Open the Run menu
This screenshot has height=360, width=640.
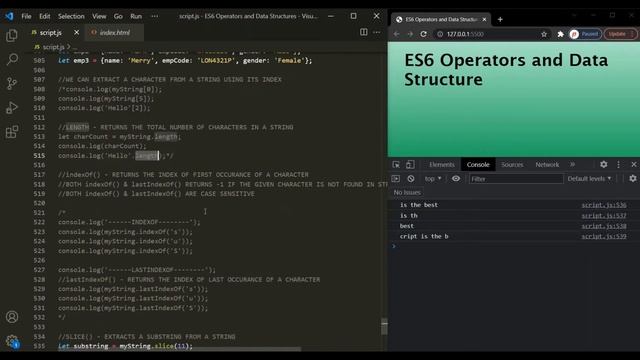136,16
